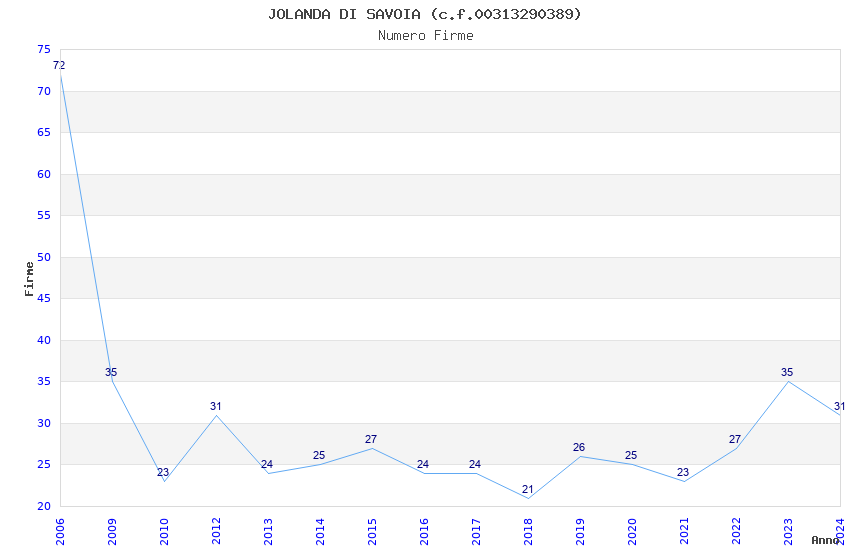Click y-axis tick value 40
Image resolution: width=850 pixels, height=550 pixels.
coord(44,340)
